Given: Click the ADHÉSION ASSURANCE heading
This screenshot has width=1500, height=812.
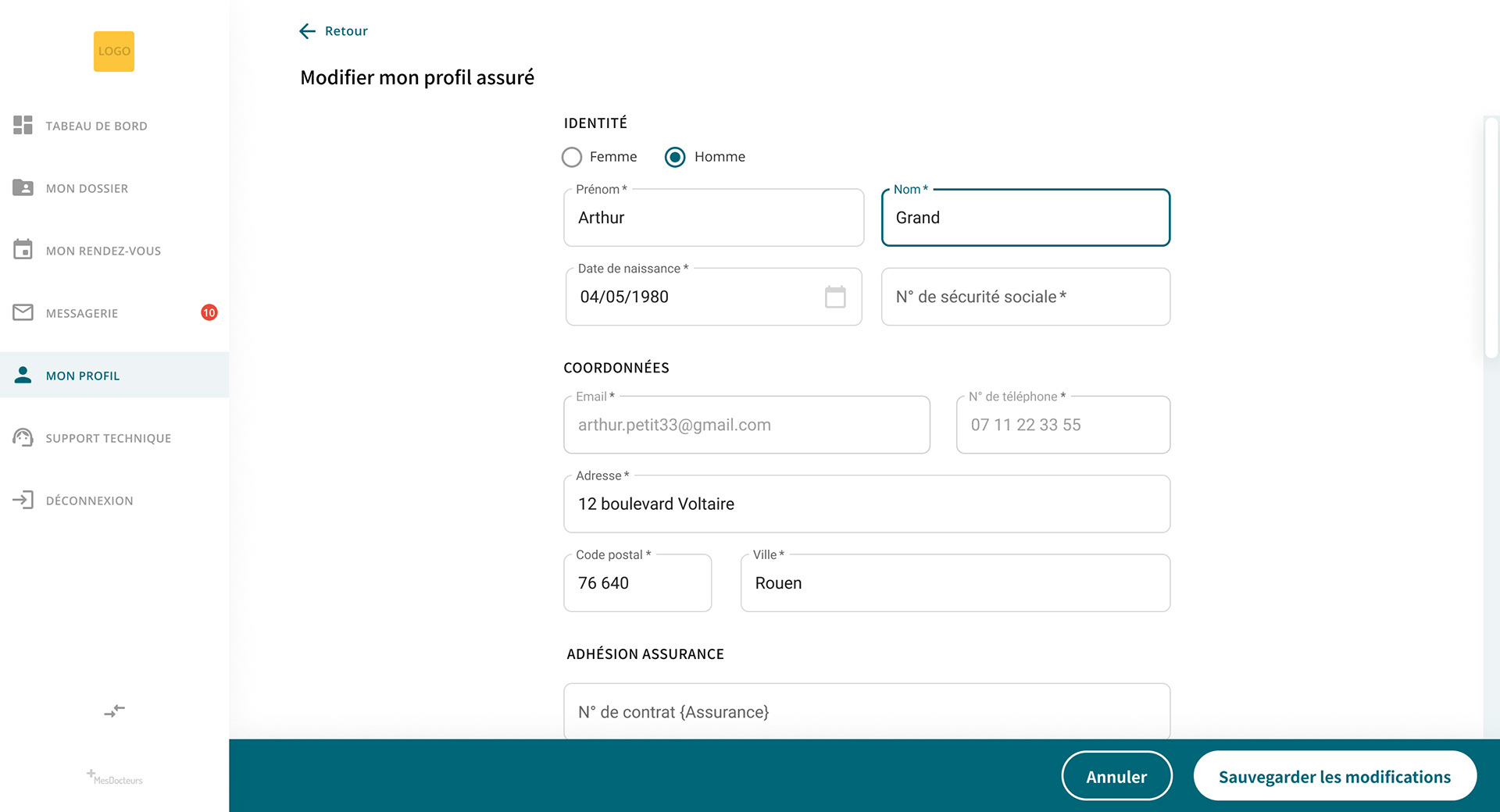Looking at the screenshot, I should pyautogui.click(x=645, y=654).
